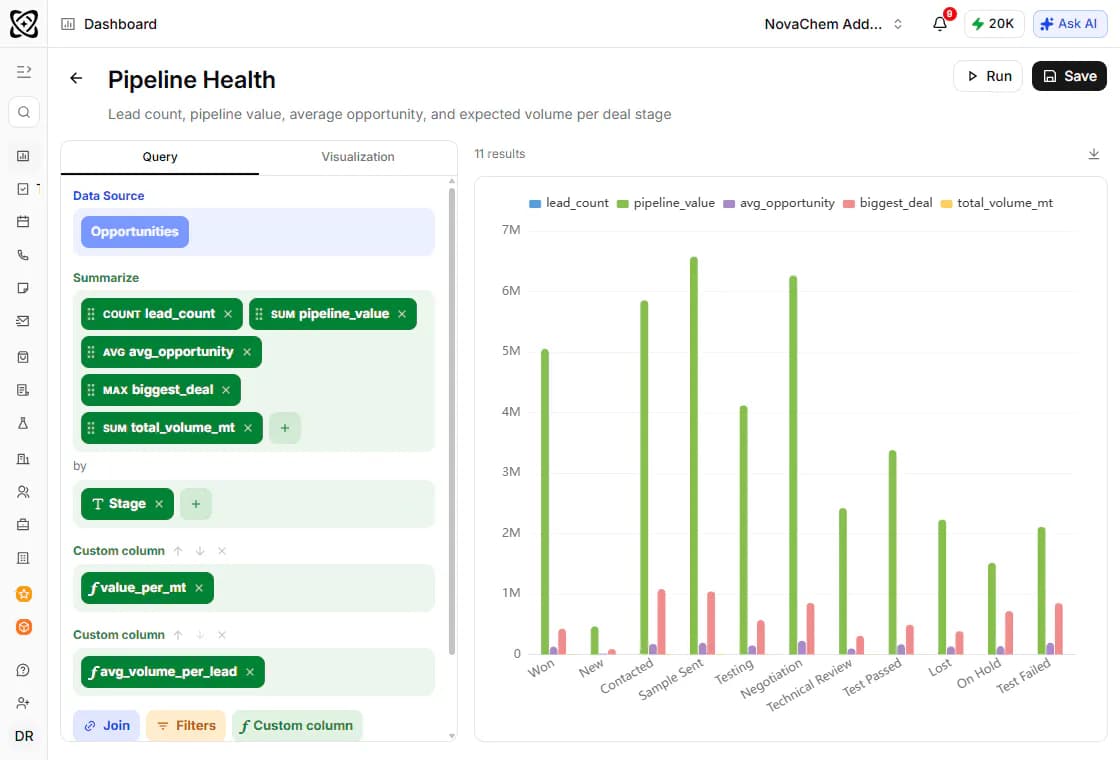The width and height of the screenshot is (1120, 760).
Task: Open the companies building icon in sidebar
Action: click(23, 459)
